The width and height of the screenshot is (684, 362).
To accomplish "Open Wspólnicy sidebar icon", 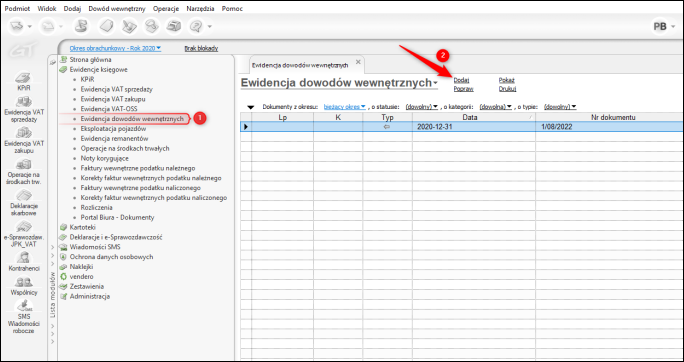I will coord(23,282).
